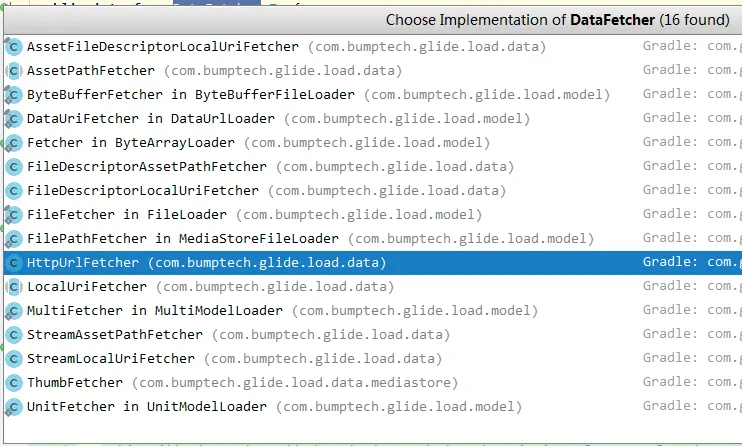Open highlighted HttpUrlFetcher implementation

pos(373,262)
